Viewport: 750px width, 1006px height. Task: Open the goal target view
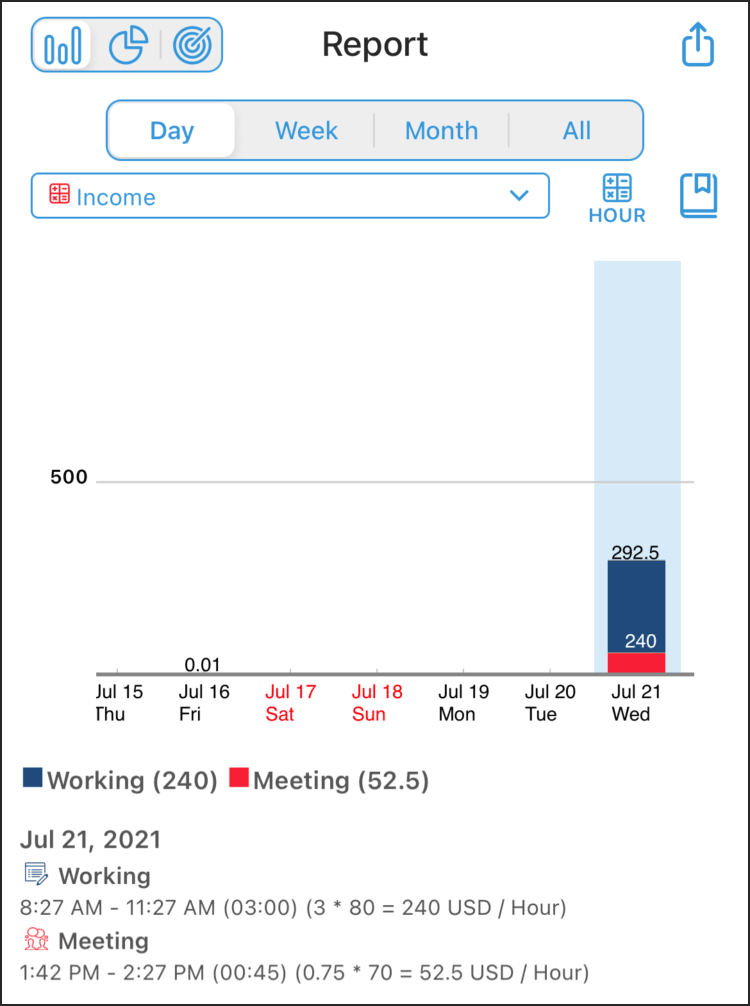point(192,46)
